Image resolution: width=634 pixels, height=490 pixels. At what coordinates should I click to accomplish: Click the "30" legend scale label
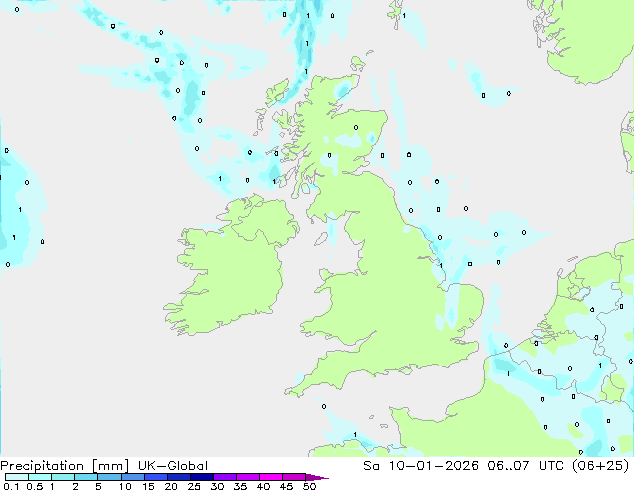point(217,486)
